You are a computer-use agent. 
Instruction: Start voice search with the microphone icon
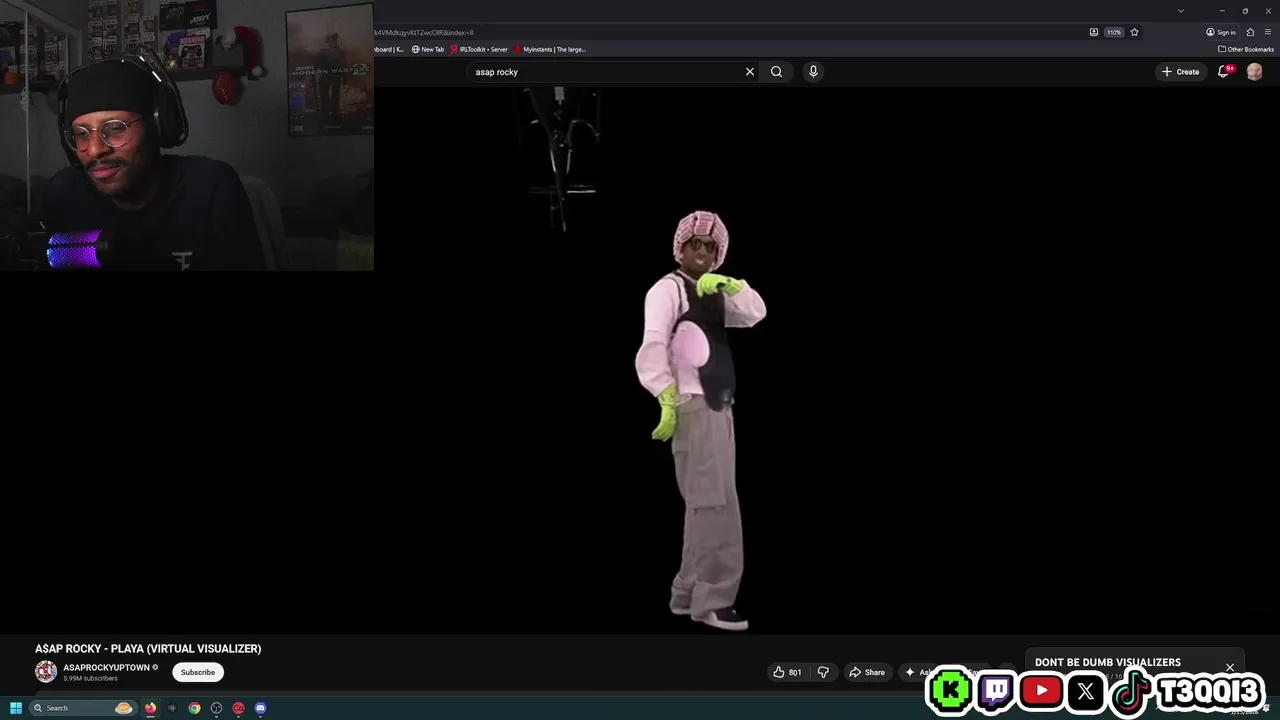813,72
